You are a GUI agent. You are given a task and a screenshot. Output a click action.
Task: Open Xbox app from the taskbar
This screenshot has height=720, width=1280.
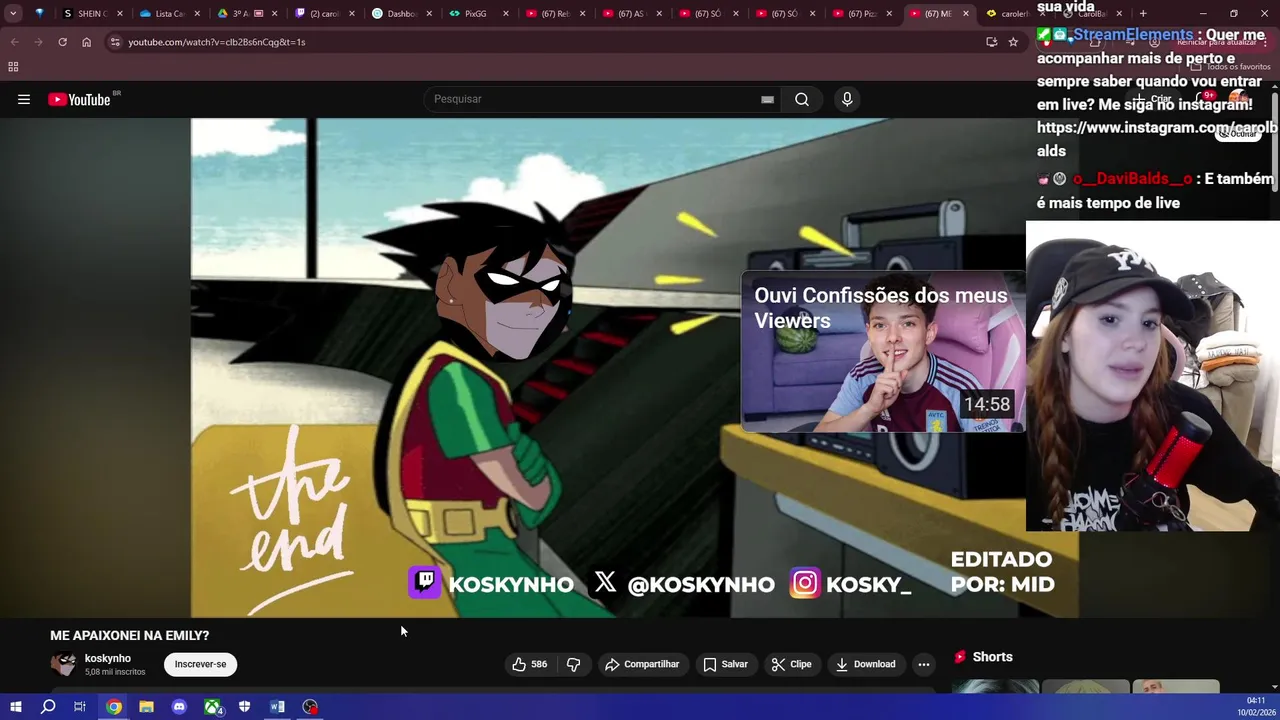[x=212, y=707]
